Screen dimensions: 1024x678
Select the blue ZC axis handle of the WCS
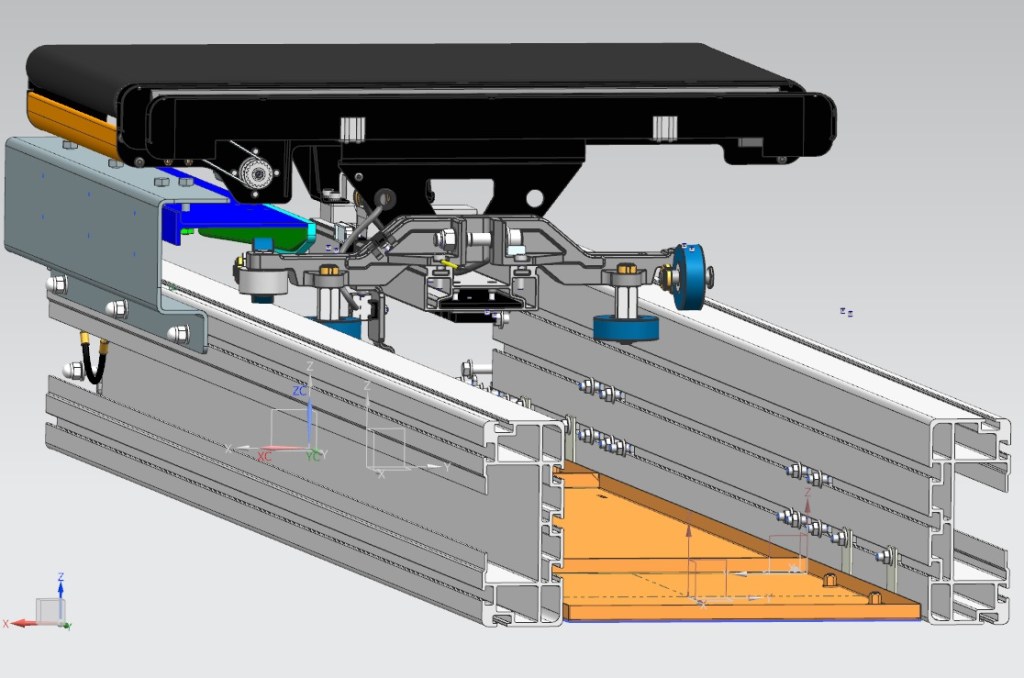click(309, 418)
